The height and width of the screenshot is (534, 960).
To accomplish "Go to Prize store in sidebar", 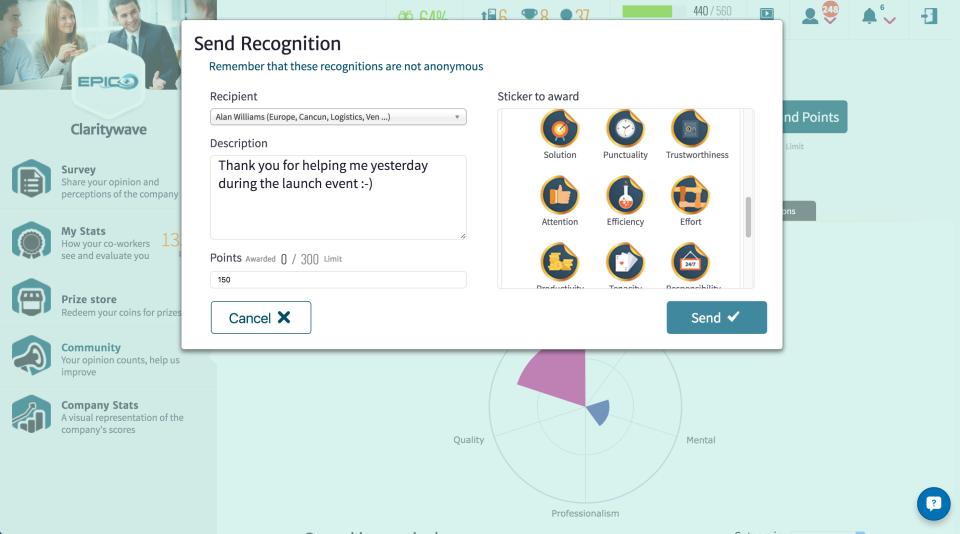I will [88, 299].
